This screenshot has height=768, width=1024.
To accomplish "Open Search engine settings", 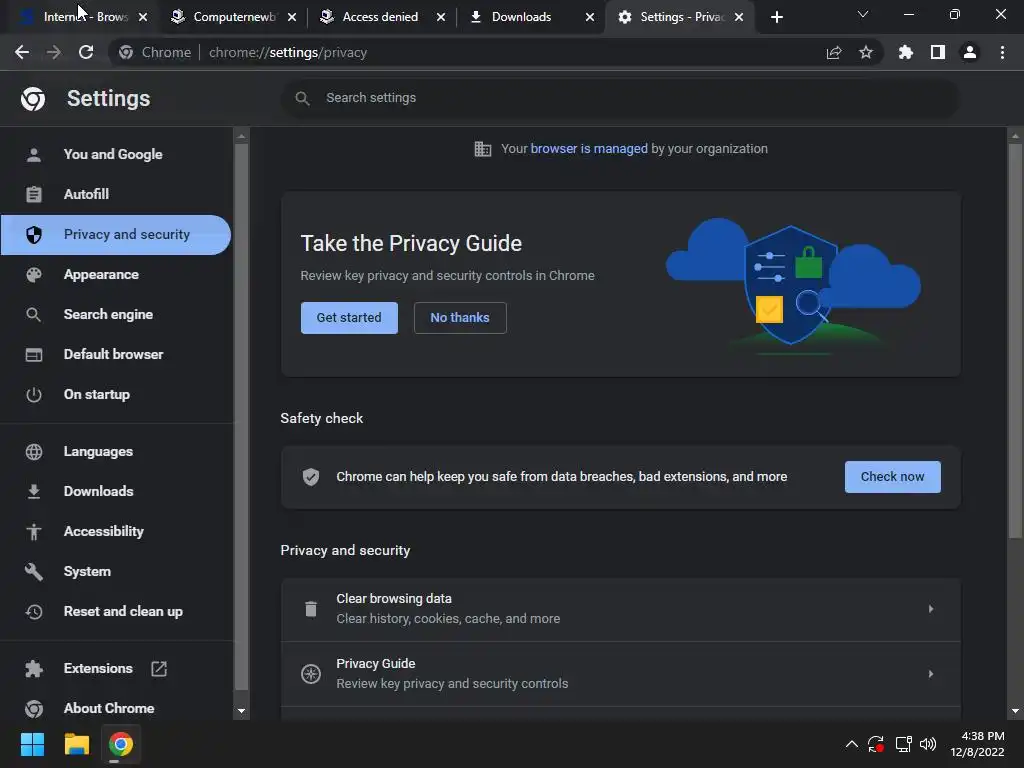I will pyautogui.click(x=116, y=314).
